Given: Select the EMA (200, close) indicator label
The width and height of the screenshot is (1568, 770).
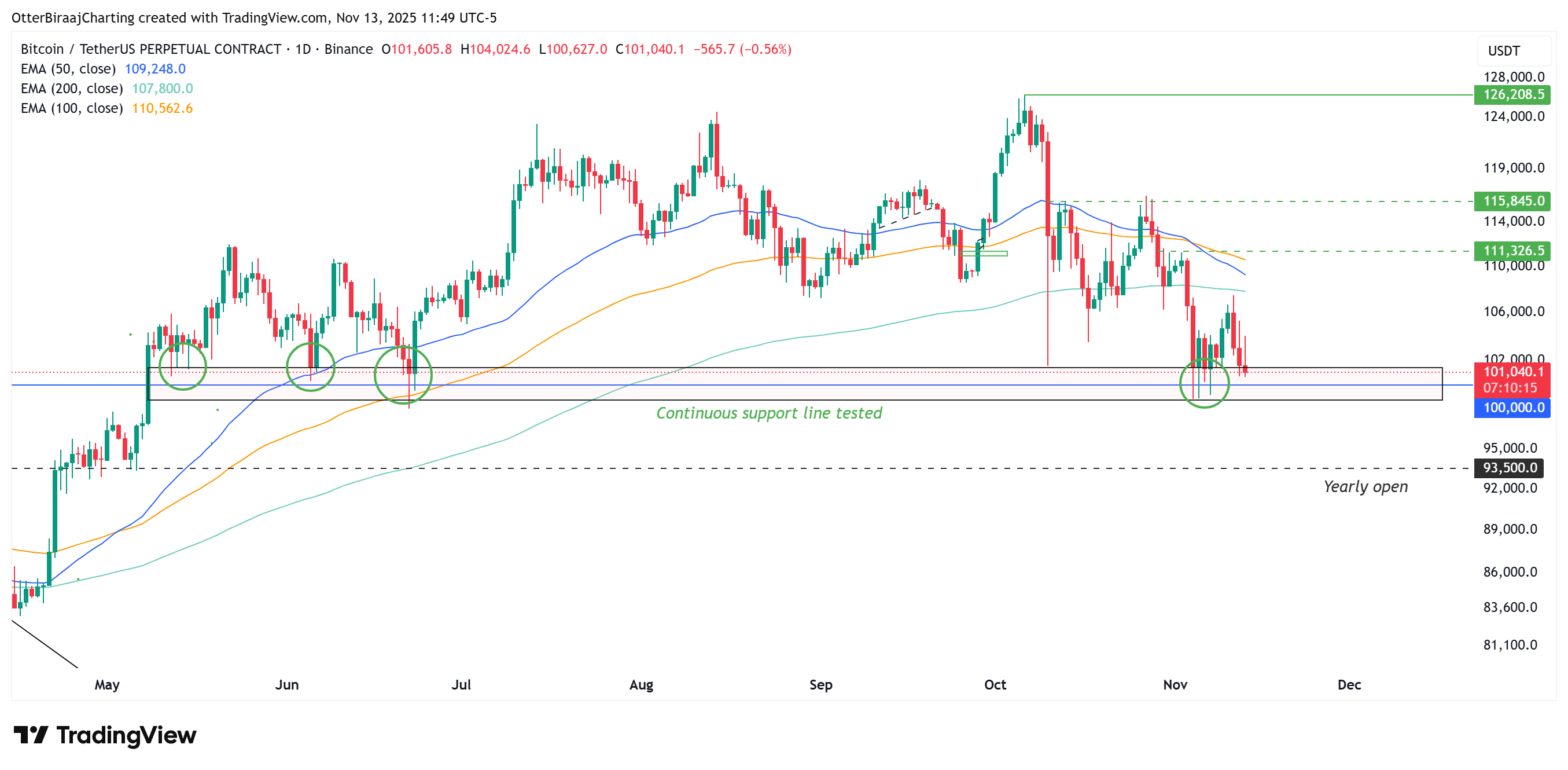Looking at the screenshot, I should [x=70, y=89].
